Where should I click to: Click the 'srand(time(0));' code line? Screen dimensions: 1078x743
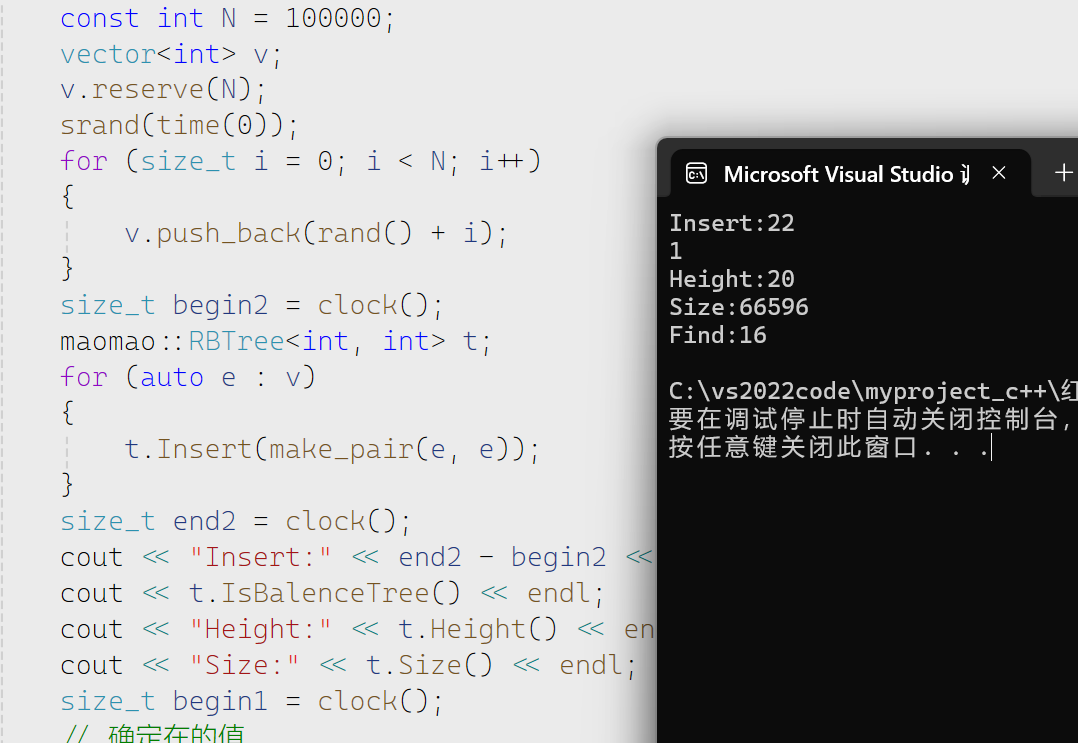click(x=179, y=126)
